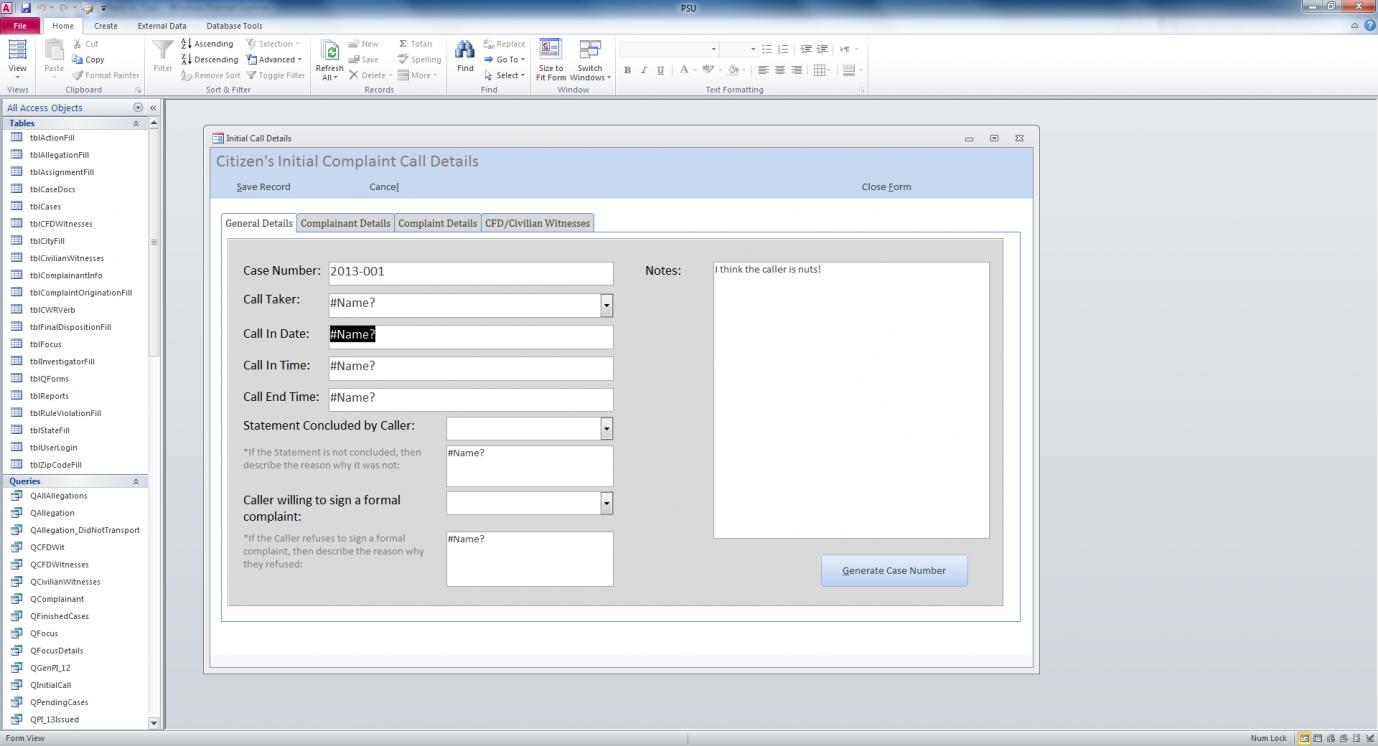Click the Replace icon in Find group
1378x746 pixels.
pos(489,44)
